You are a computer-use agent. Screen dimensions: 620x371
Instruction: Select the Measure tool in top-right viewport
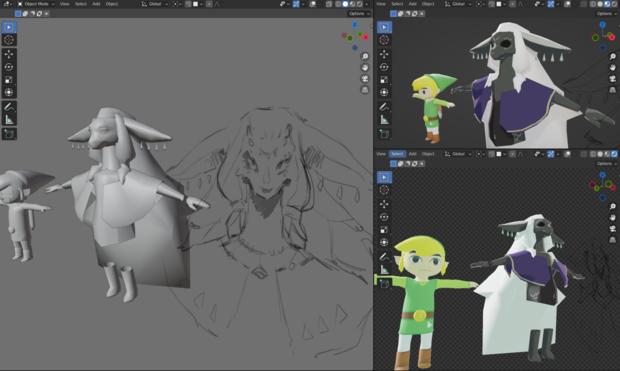(384, 119)
